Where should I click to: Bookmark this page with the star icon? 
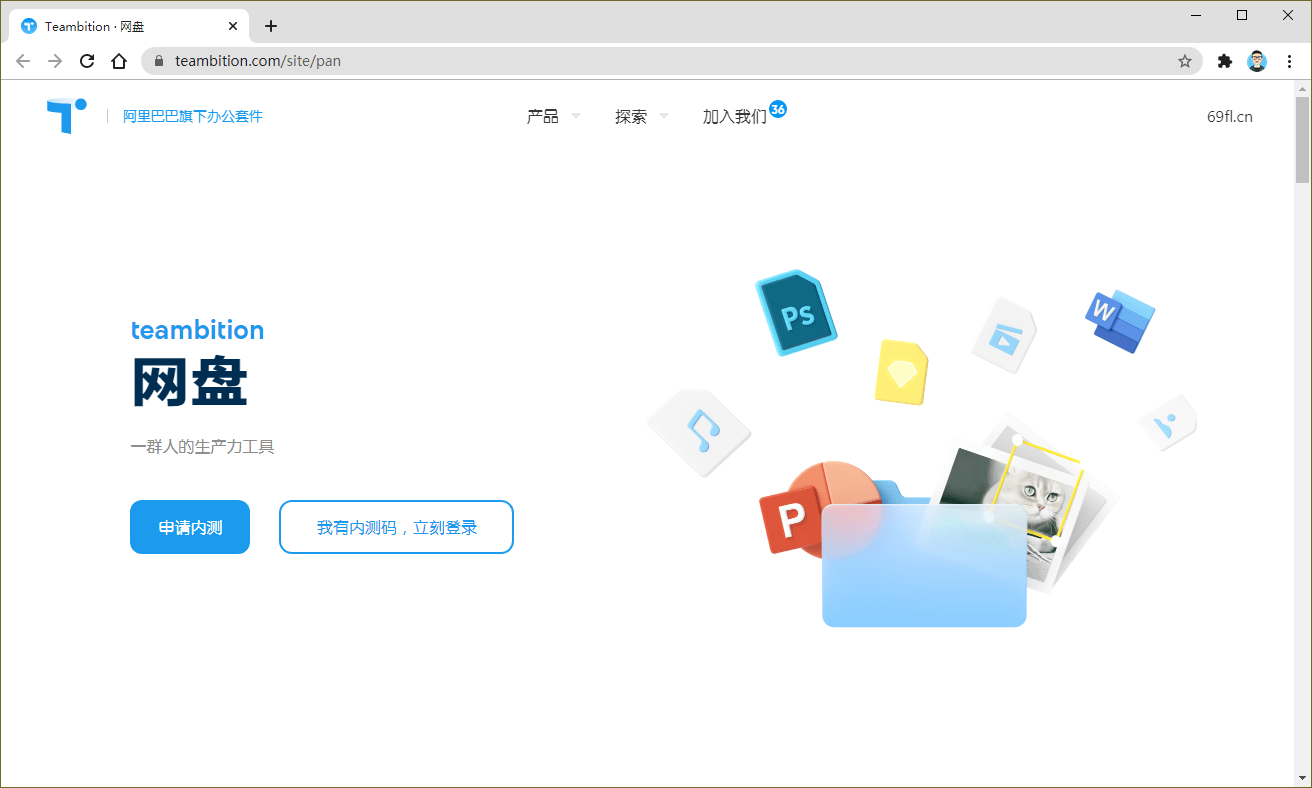point(1185,61)
